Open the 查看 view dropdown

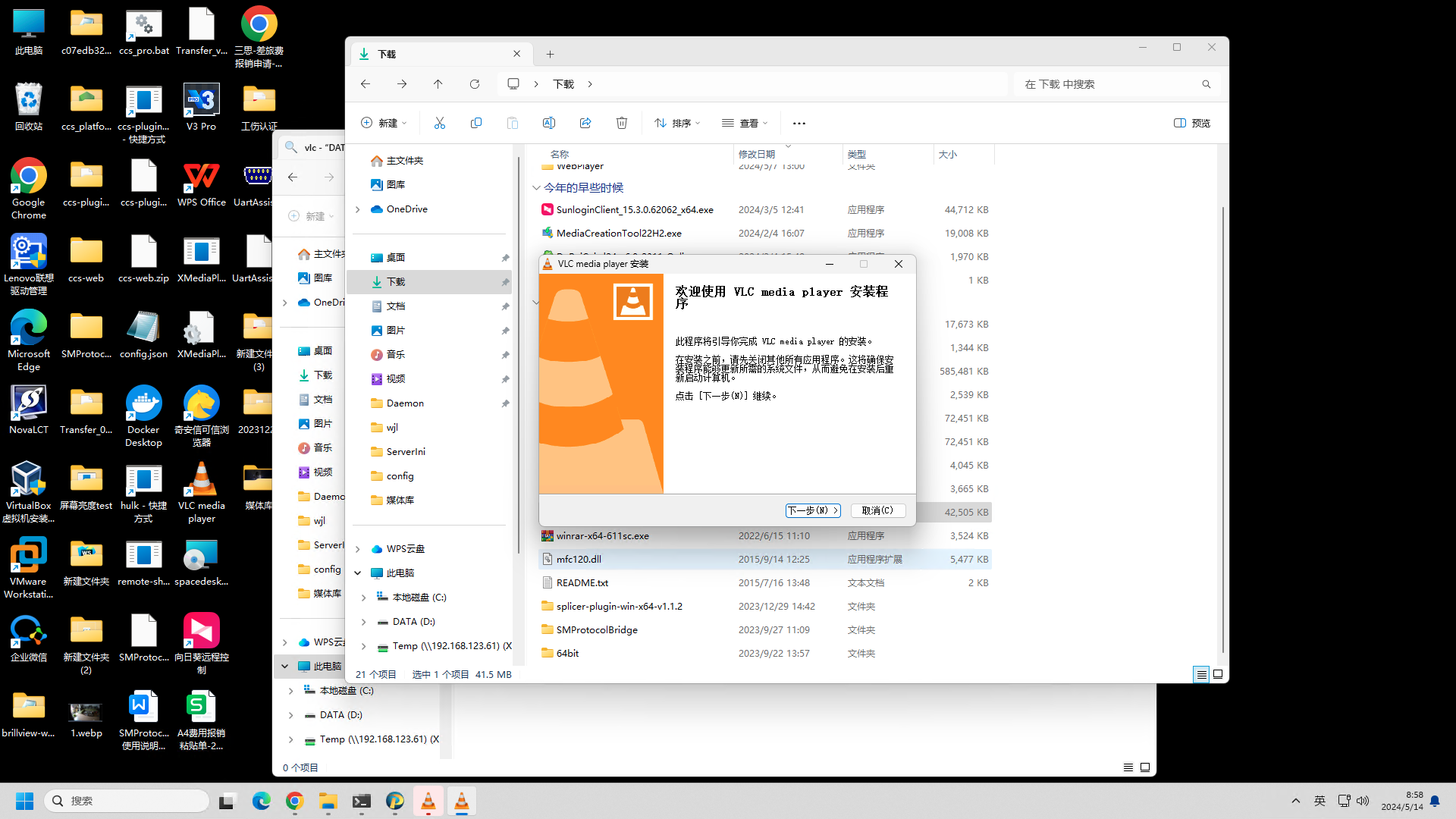[x=745, y=123]
